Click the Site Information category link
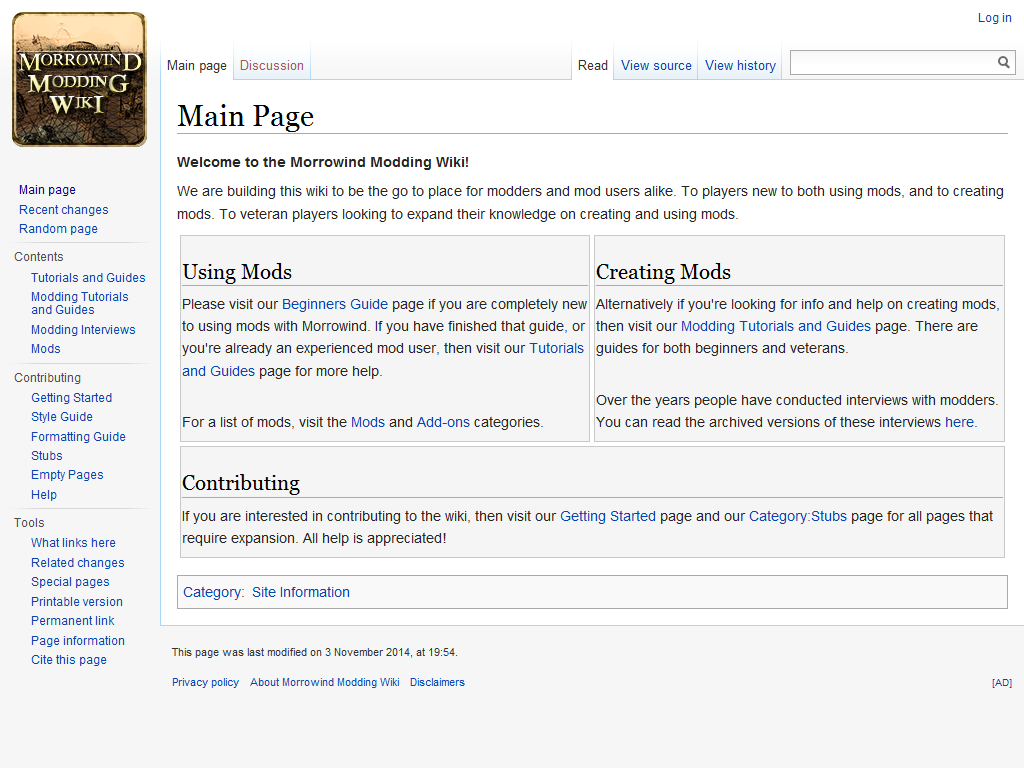The width and height of the screenshot is (1024, 768). tap(300, 592)
